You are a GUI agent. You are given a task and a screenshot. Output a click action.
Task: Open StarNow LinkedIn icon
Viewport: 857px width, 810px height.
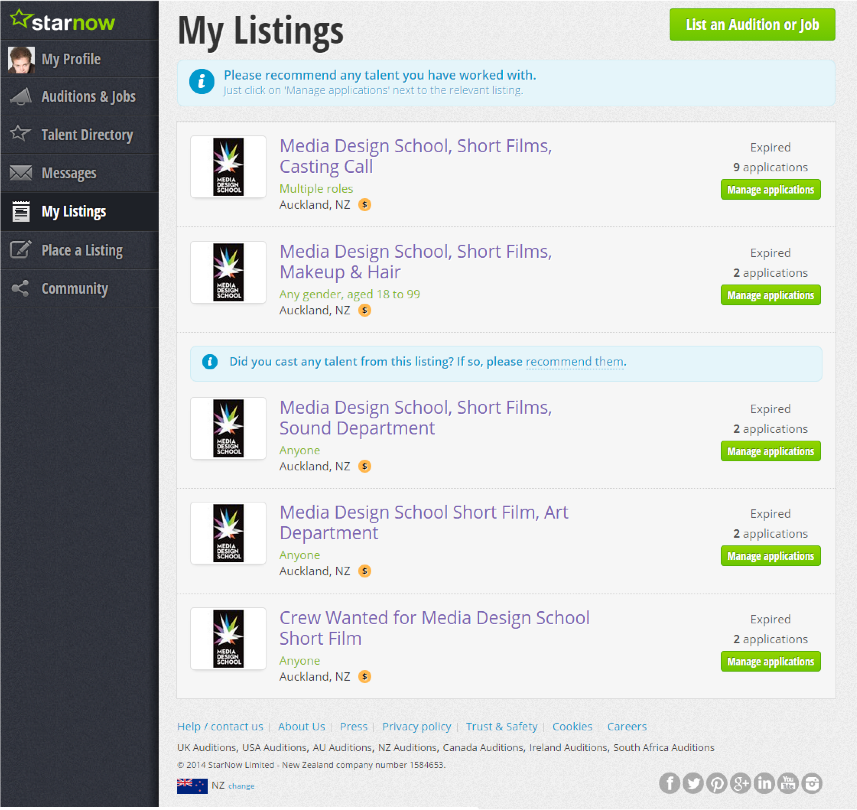point(764,783)
